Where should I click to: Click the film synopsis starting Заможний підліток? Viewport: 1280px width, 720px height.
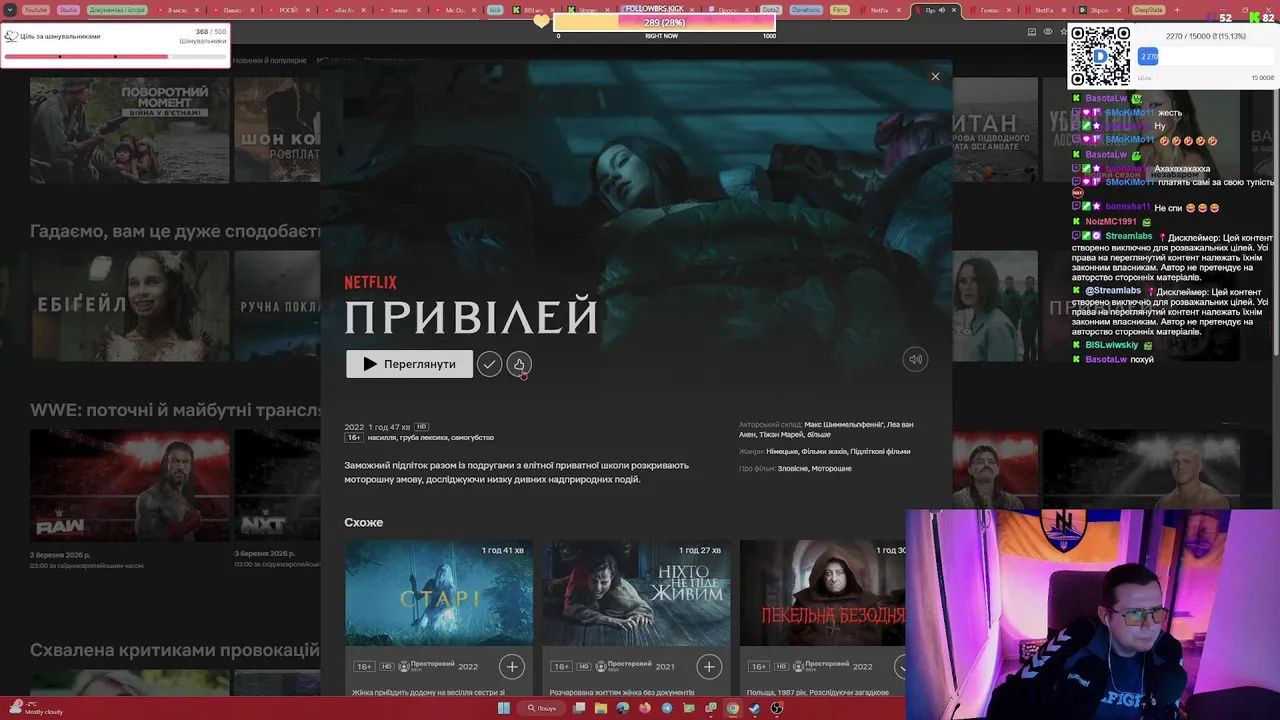click(517, 472)
